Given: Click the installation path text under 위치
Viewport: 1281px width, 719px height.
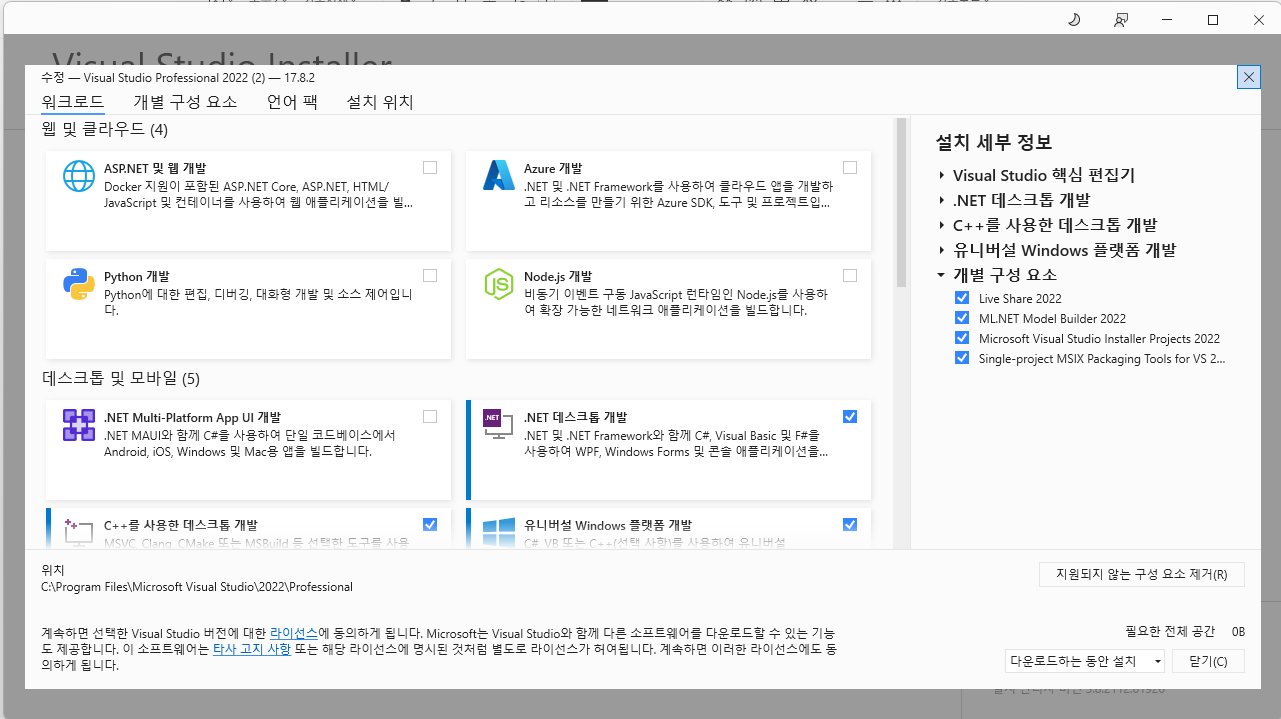Looking at the screenshot, I should click(x=197, y=587).
